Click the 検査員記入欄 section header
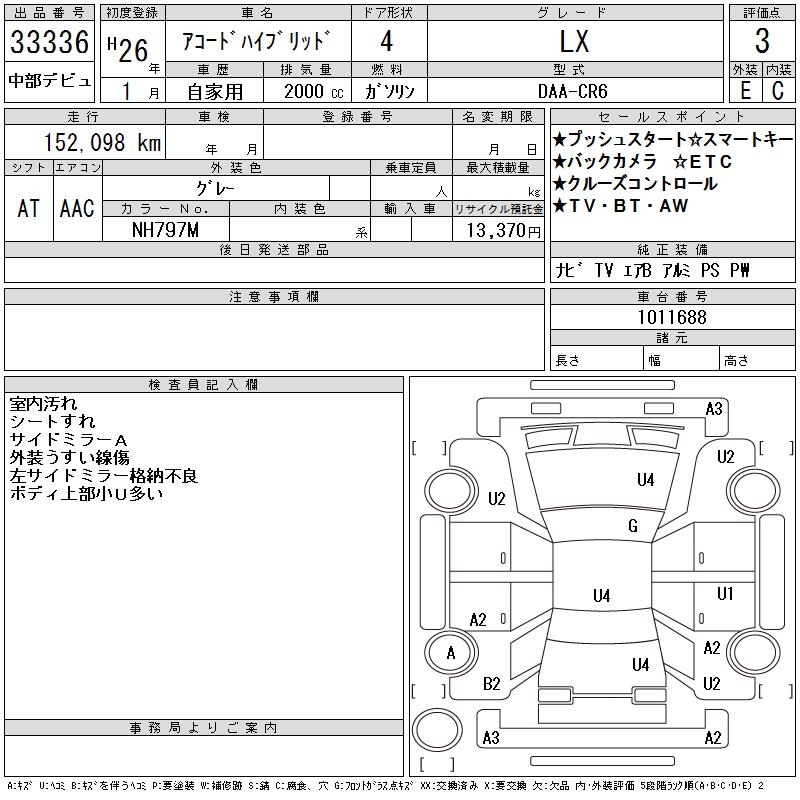Image resolution: width=800 pixels, height=800 pixels. pos(204,385)
